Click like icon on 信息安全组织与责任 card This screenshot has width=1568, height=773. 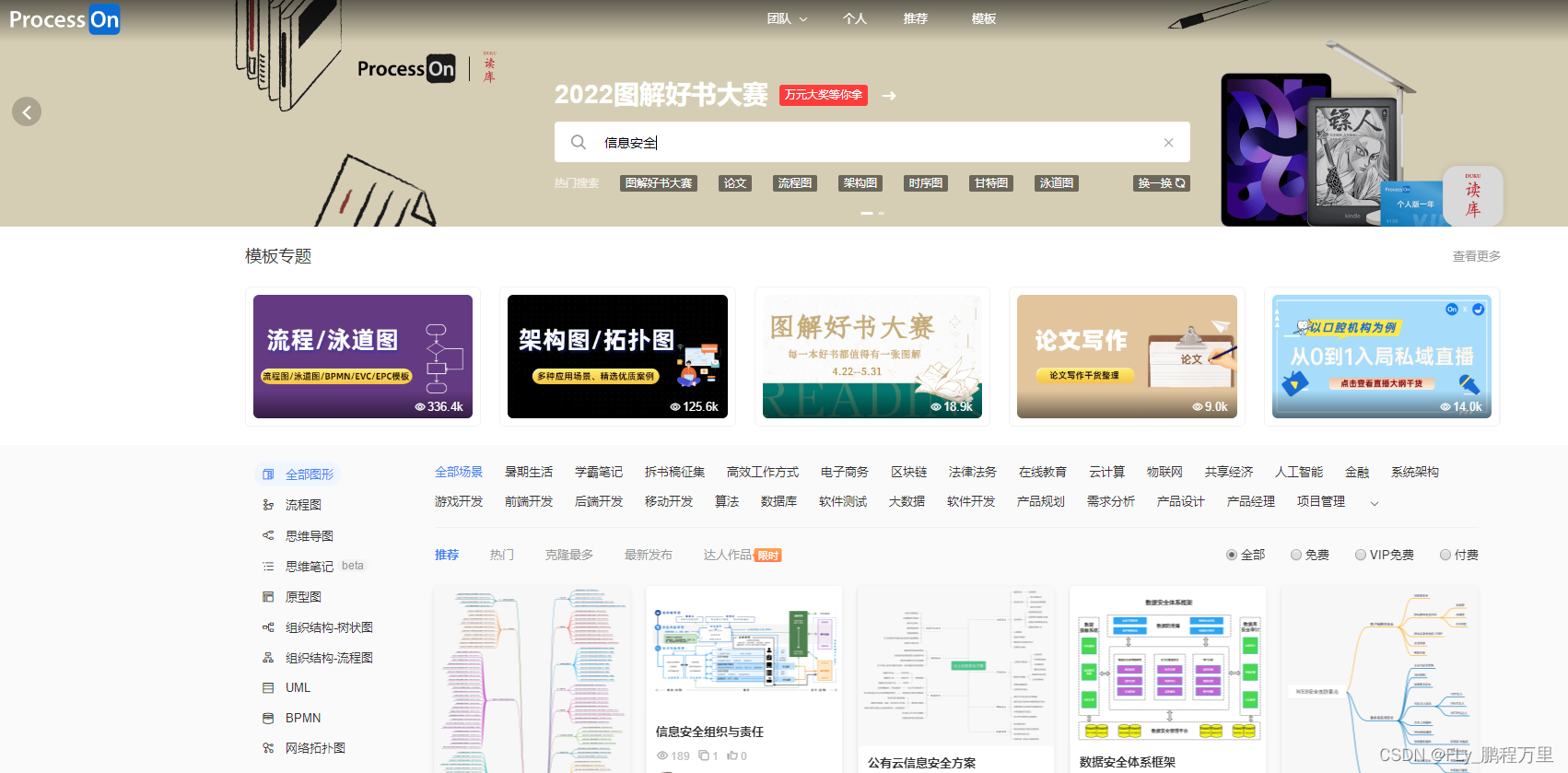(732, 755)
